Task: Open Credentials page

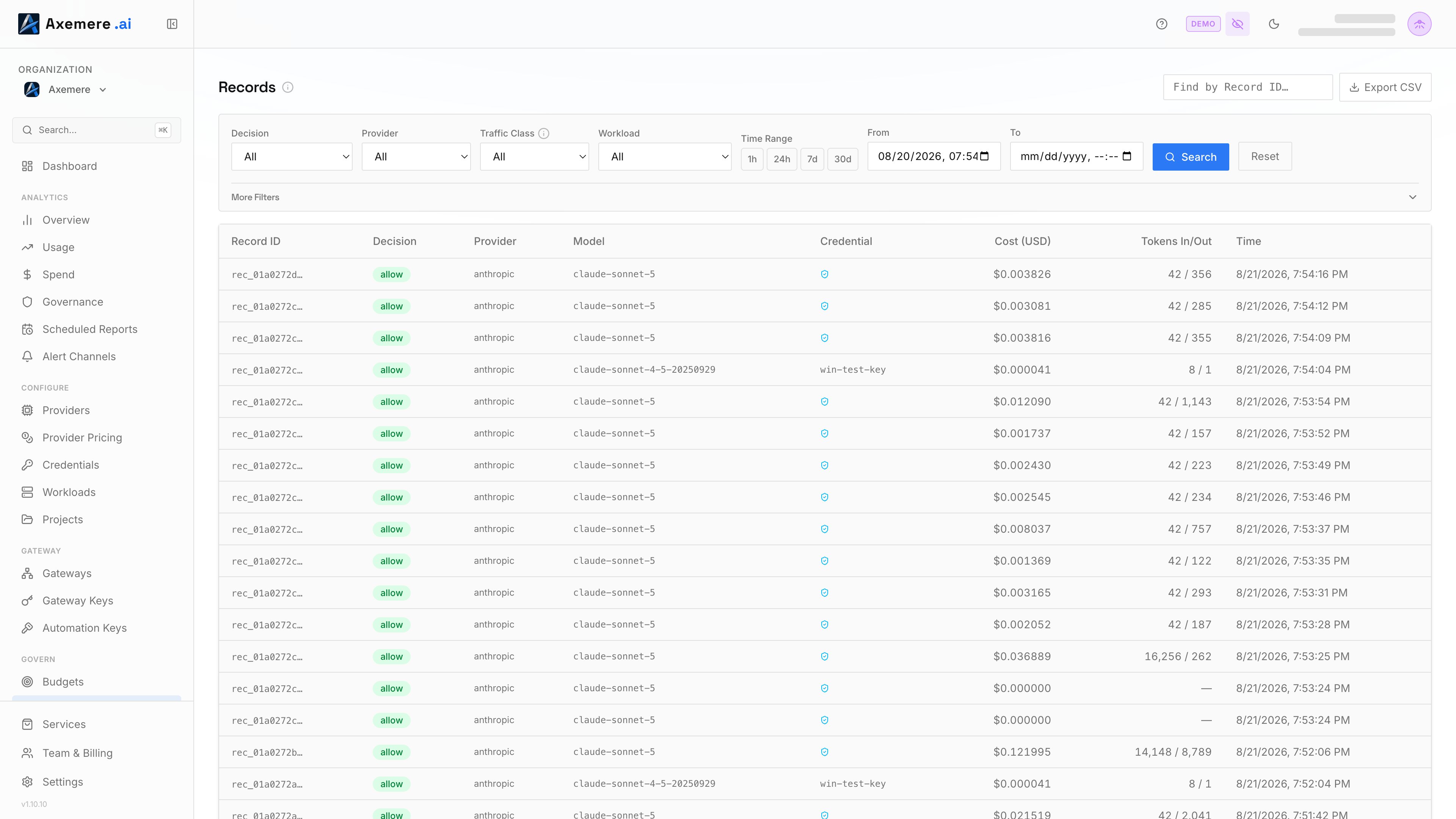Action: [97, 464]
